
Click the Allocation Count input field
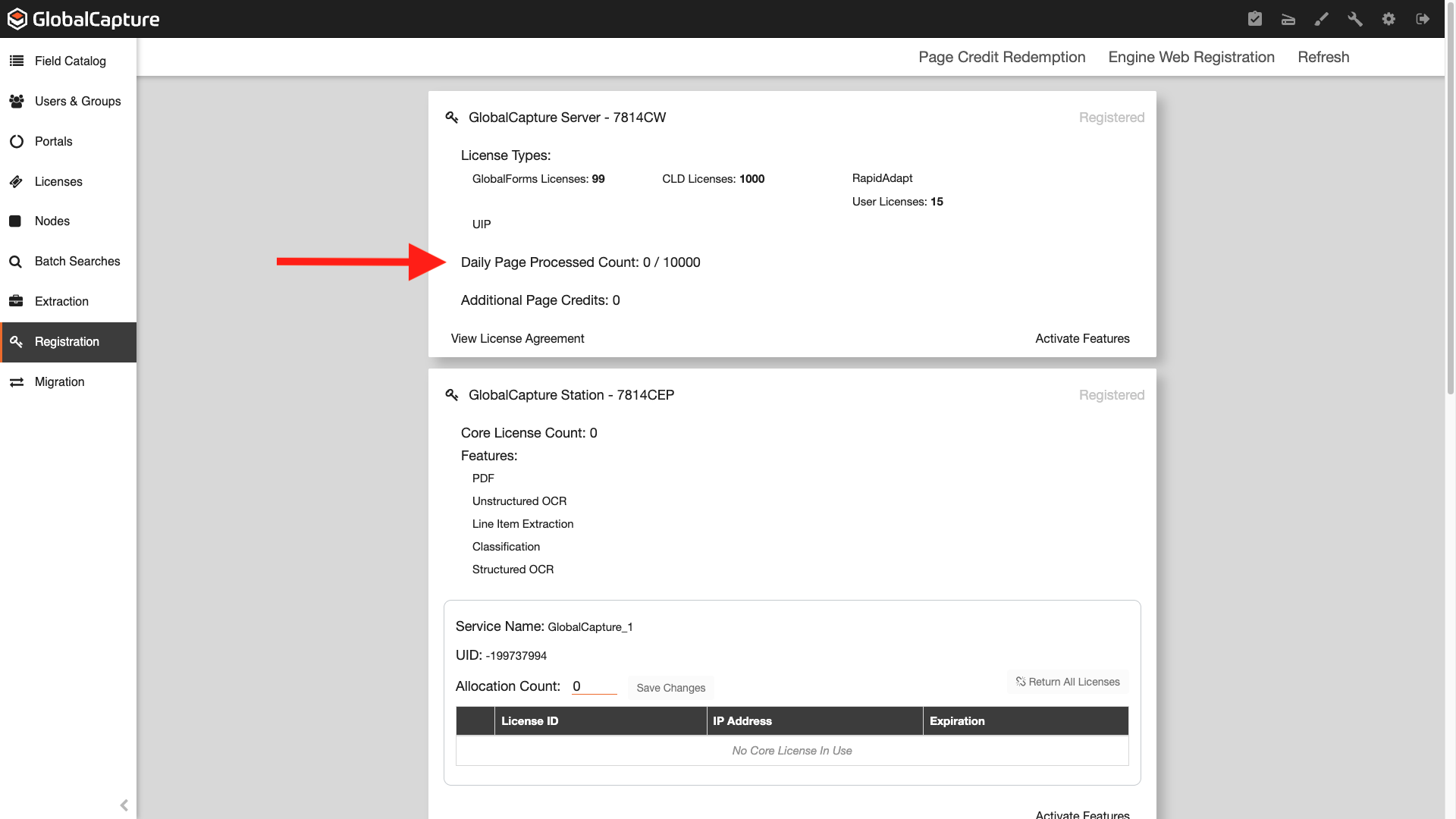click(x=594, y=686)
